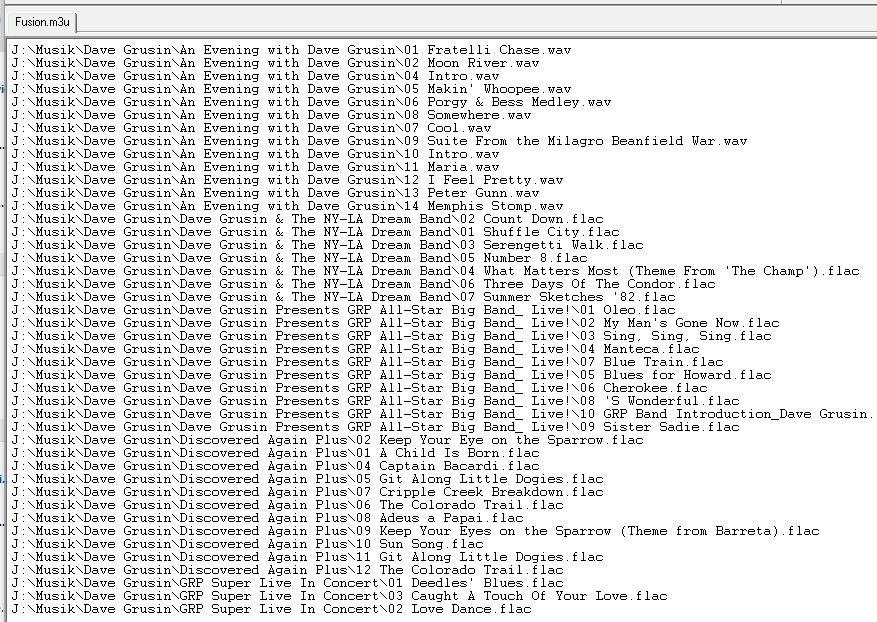Click the line '08 'S Wonderful.flac'
This screenshot has height=622, width=877.
coord(375,402)
